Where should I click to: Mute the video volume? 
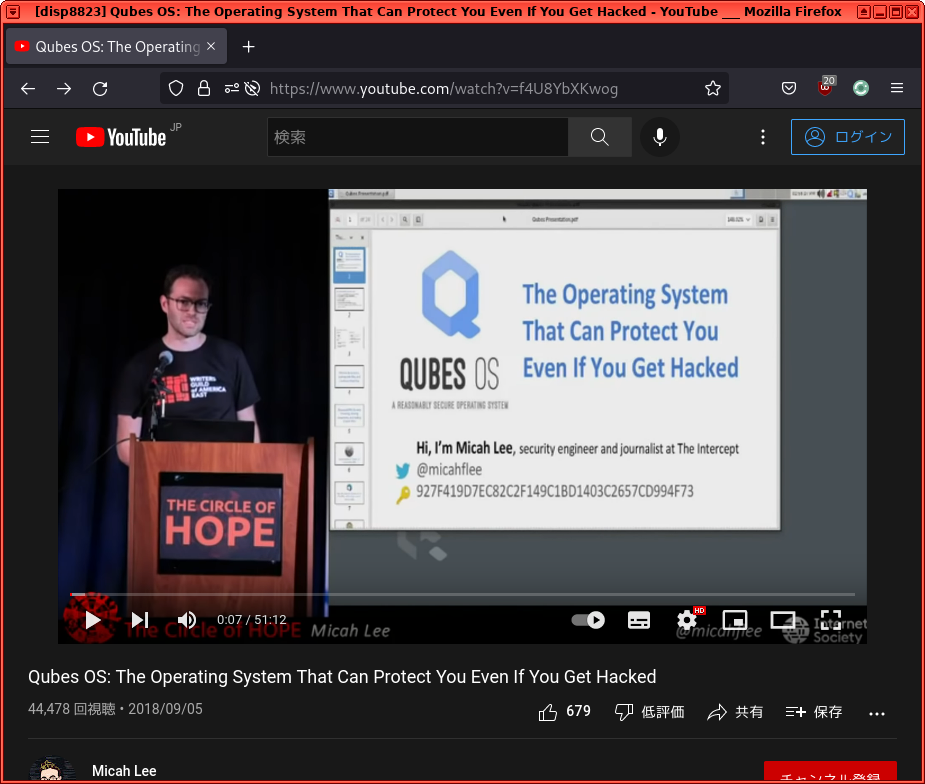click(x=186, y=620)
